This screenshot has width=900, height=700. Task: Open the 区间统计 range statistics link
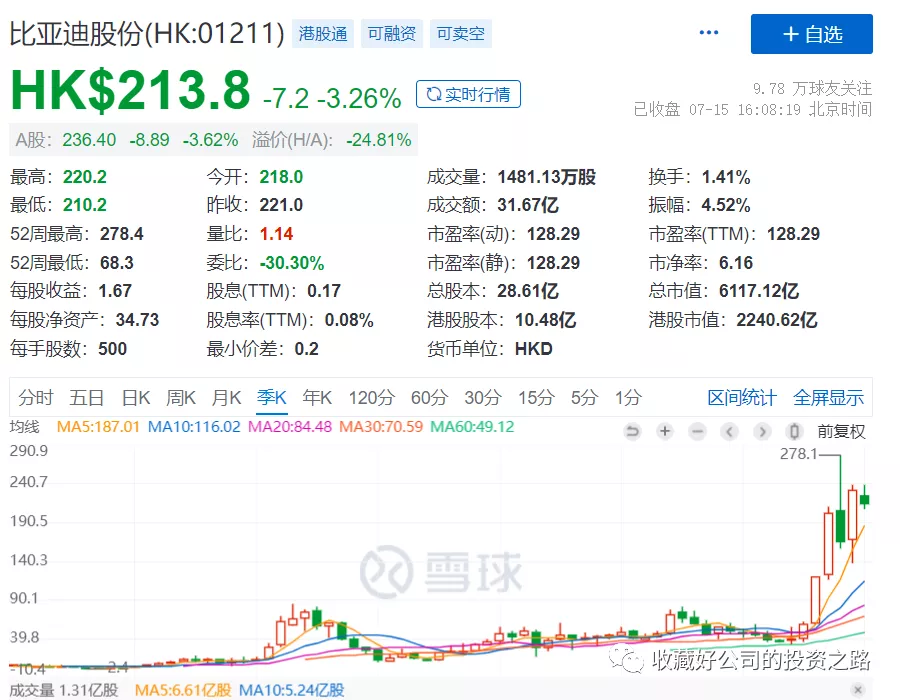coord(742,398)
